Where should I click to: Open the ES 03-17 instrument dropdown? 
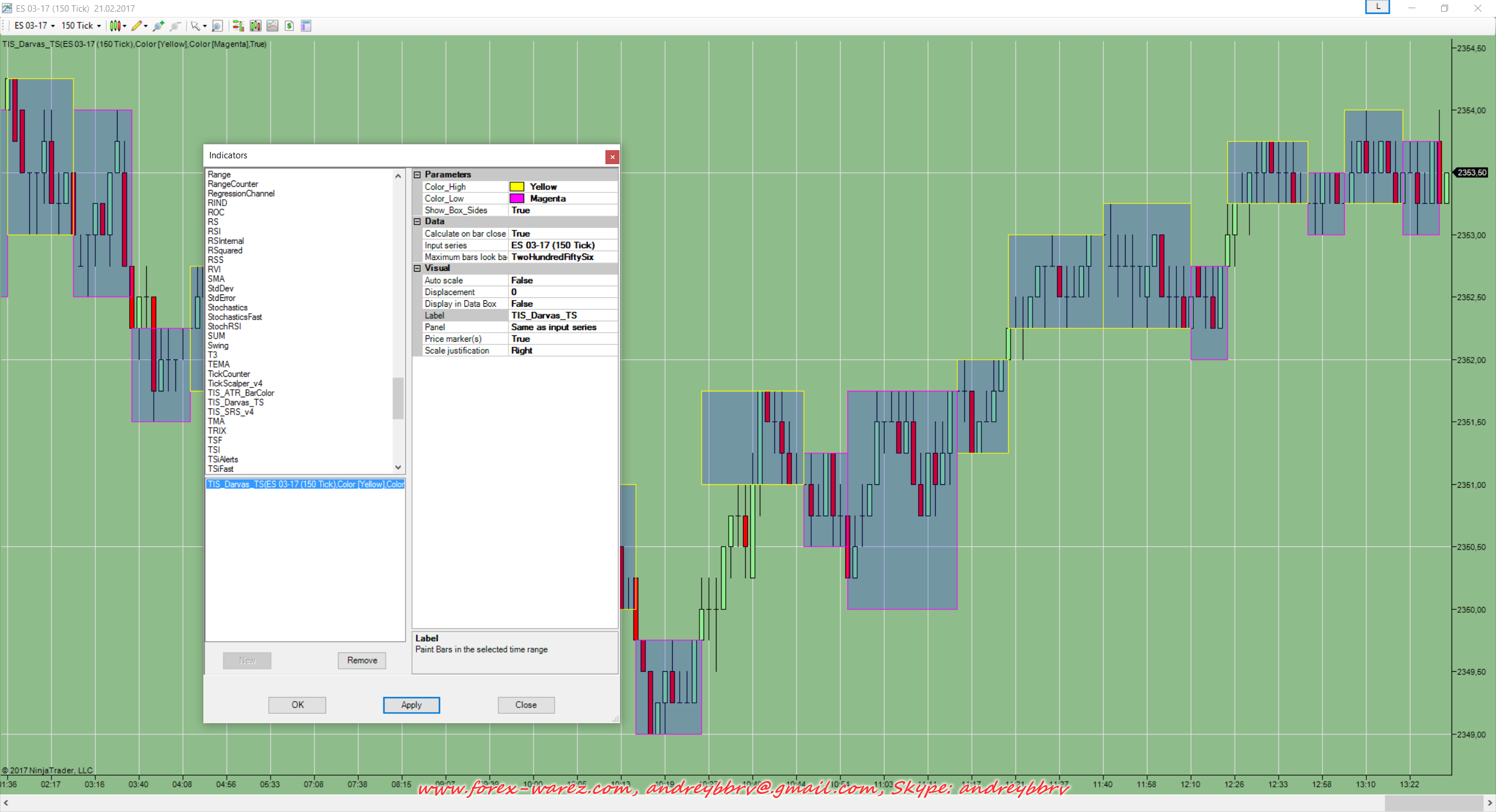(34, 26)
